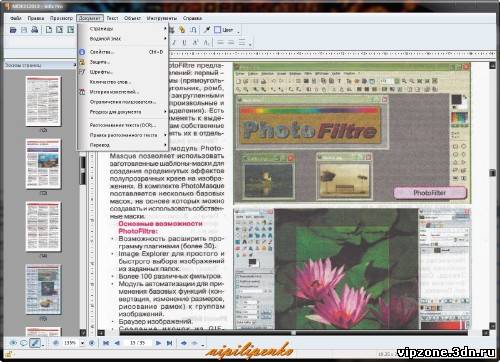Click the zoom-in button after zoom dropdown

click(92, 343)
